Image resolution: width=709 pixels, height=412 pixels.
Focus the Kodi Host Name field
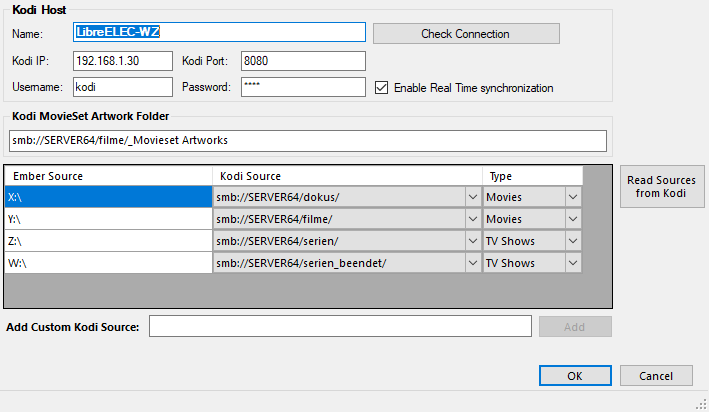tap(219, 32)
